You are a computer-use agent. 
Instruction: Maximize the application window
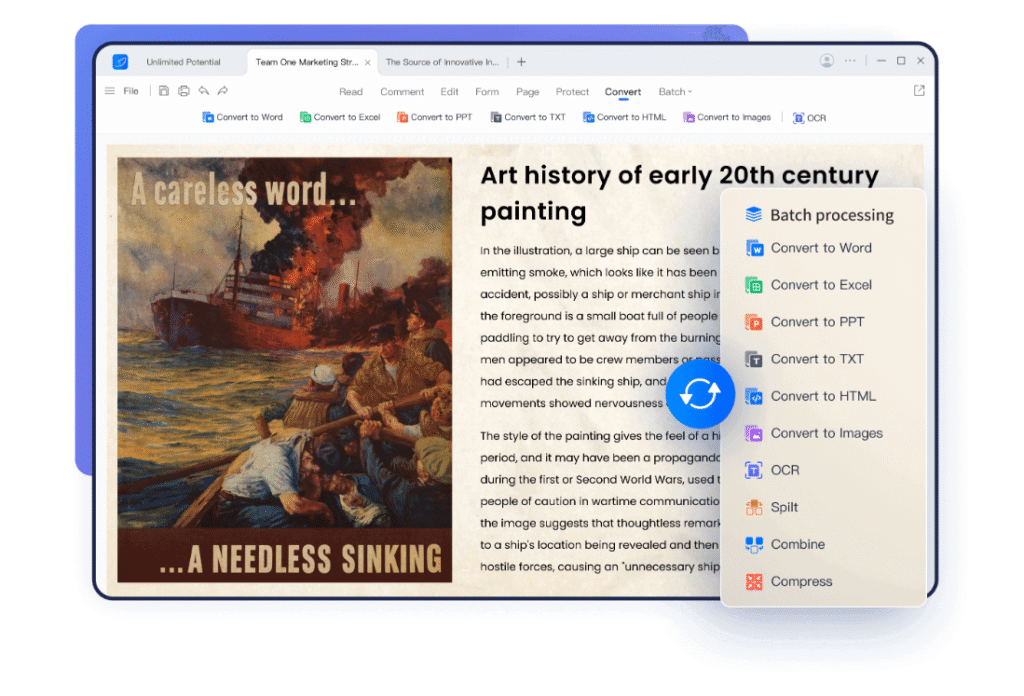(x=901, y=61)
